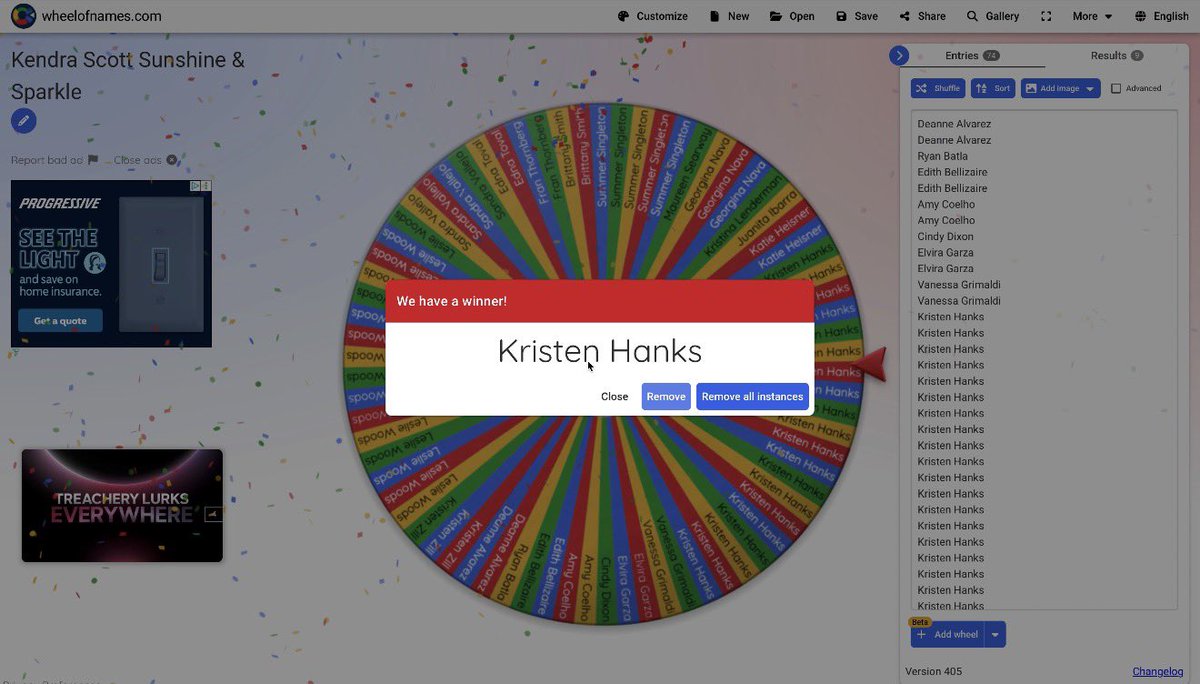Viewport: 1200px width, 684px height.
Task: Click the Version 405 text
Action: (934, 671)
